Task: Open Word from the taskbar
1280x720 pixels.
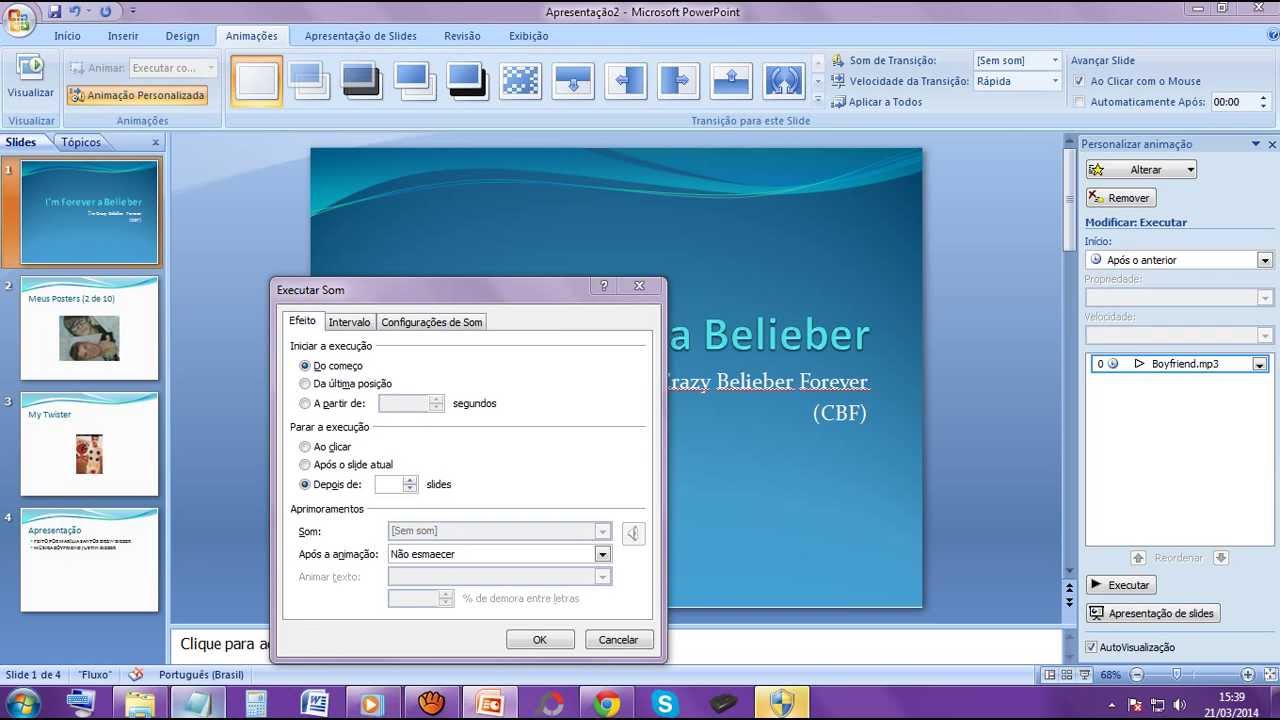Action: point(314,704)
